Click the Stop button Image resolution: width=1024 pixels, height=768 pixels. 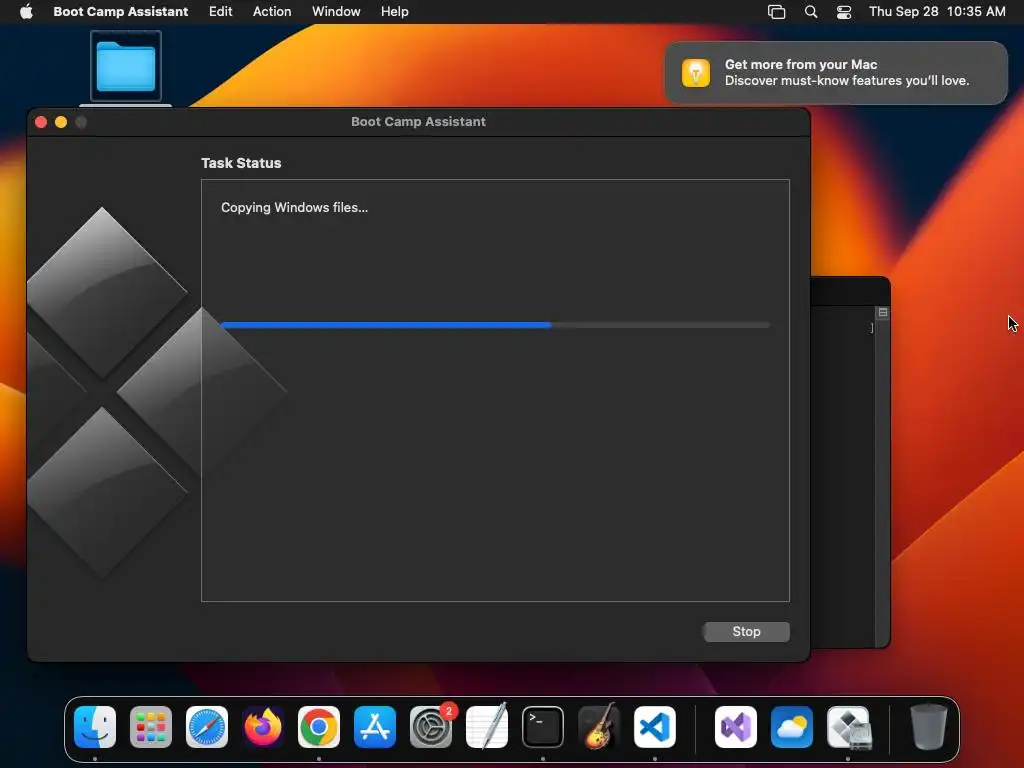tap(746, 632)
